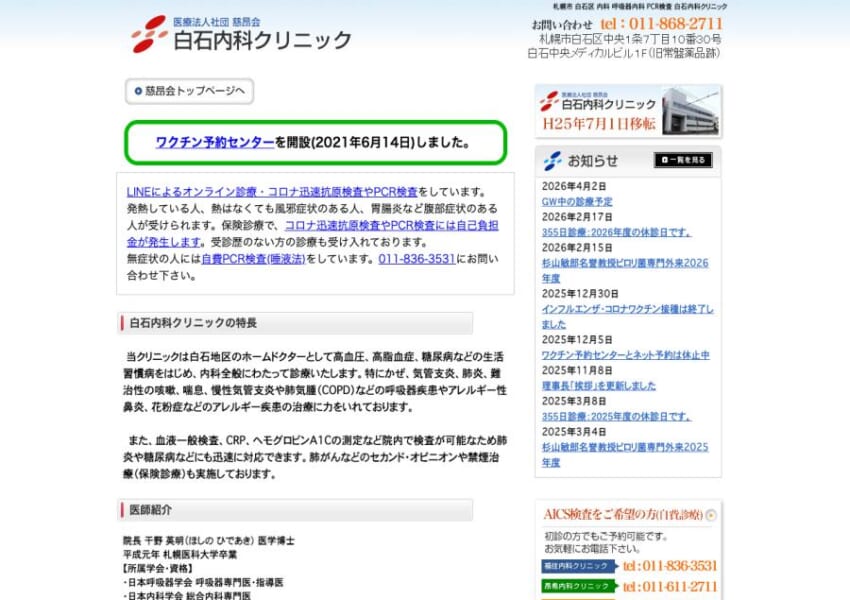This screenshot has width=850, height=600.
Task: Click address line 札幌市白石区中央1条7丁目10番30号
Action: coord(630,39)
